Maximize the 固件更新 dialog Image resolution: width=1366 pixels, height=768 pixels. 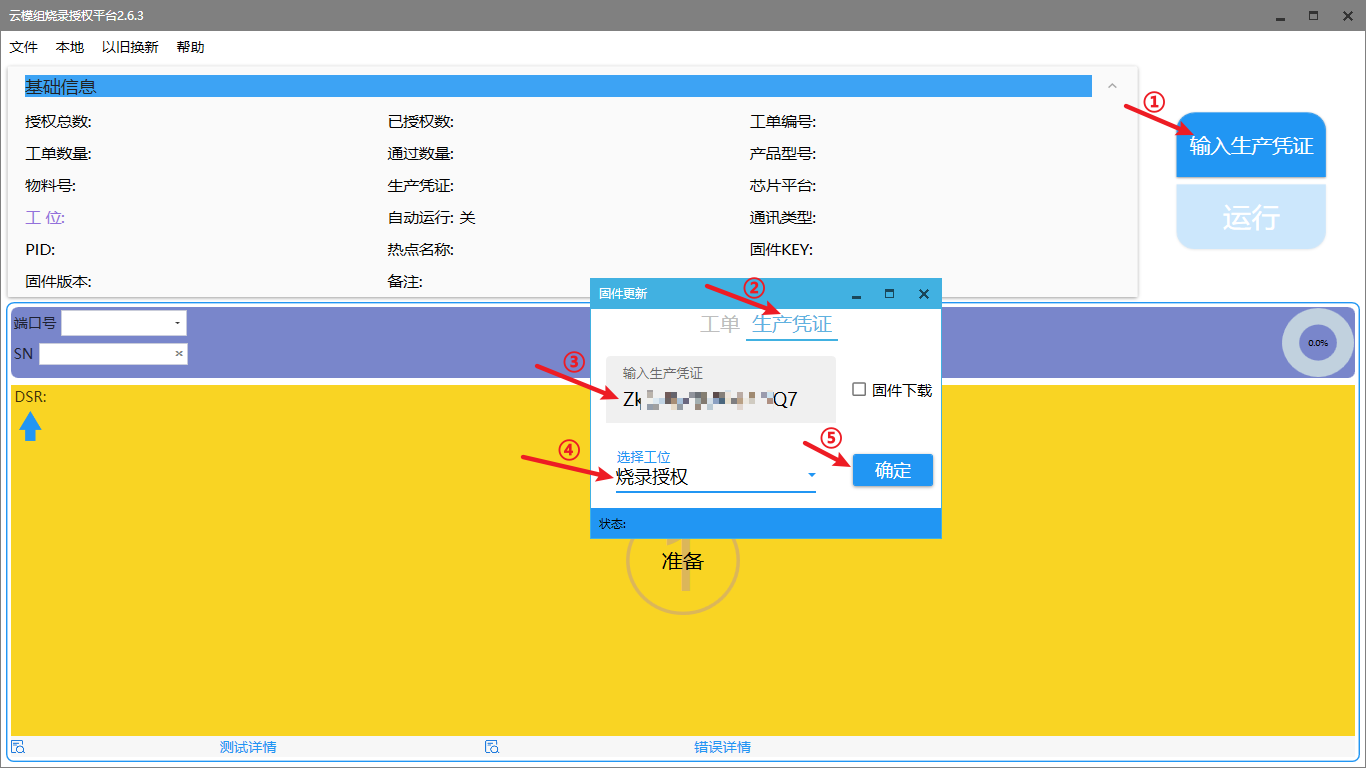[x=890, y=294]
